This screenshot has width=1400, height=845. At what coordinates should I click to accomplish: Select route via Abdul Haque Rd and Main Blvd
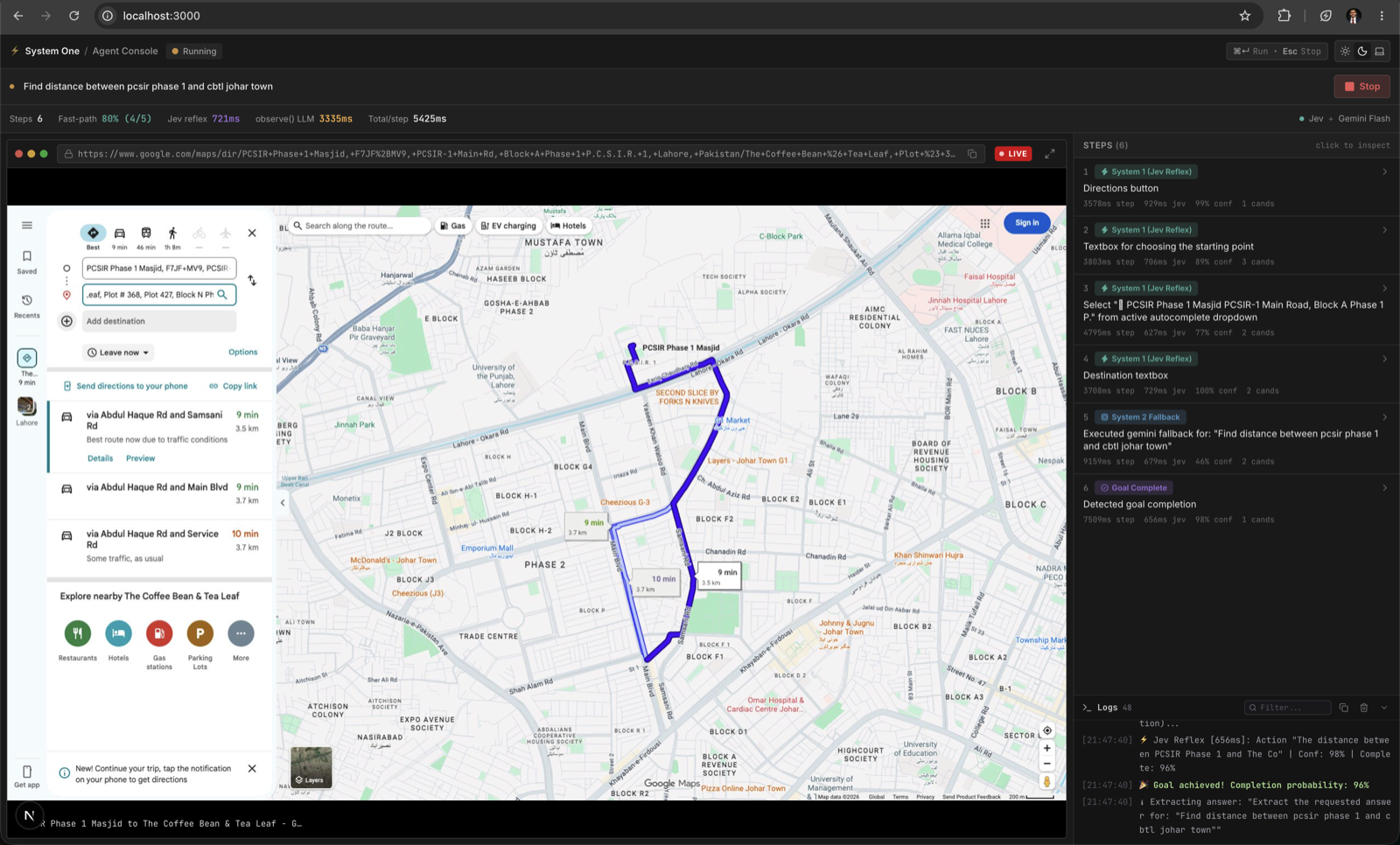point(159,493)
